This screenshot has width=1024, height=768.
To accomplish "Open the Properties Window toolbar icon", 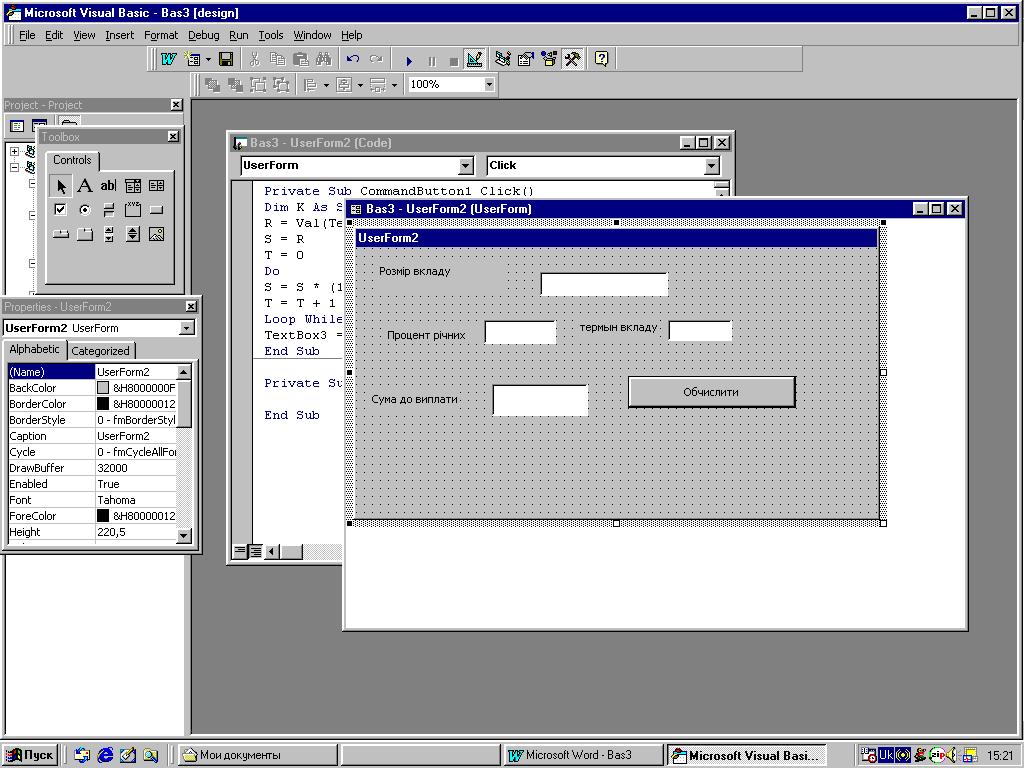I will tap(526, 59).
